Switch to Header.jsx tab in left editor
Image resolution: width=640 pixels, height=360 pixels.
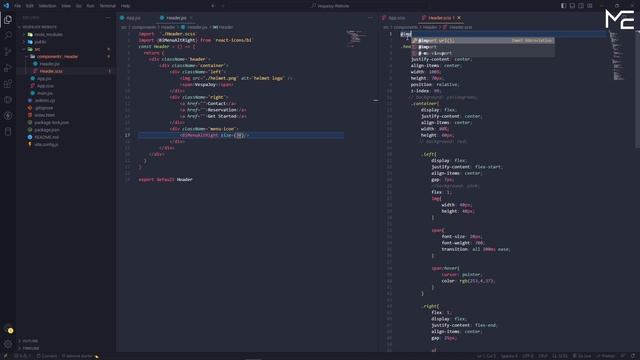point(176,18)
